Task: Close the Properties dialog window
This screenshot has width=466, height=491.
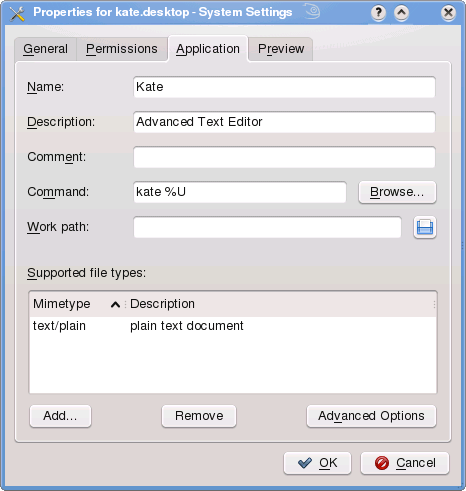Action: pos(448,13)
